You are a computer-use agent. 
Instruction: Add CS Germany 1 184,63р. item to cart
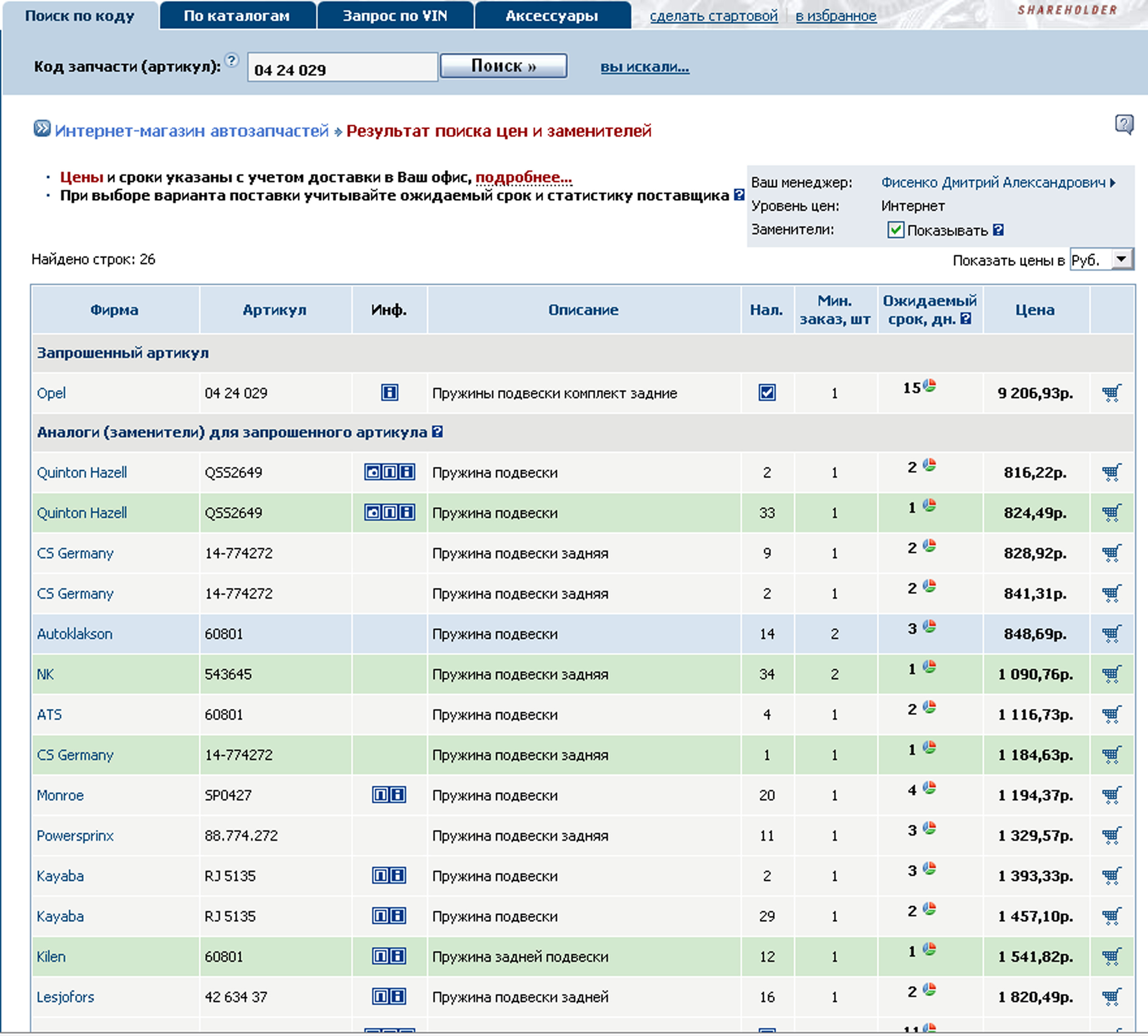pos(1111,755)
